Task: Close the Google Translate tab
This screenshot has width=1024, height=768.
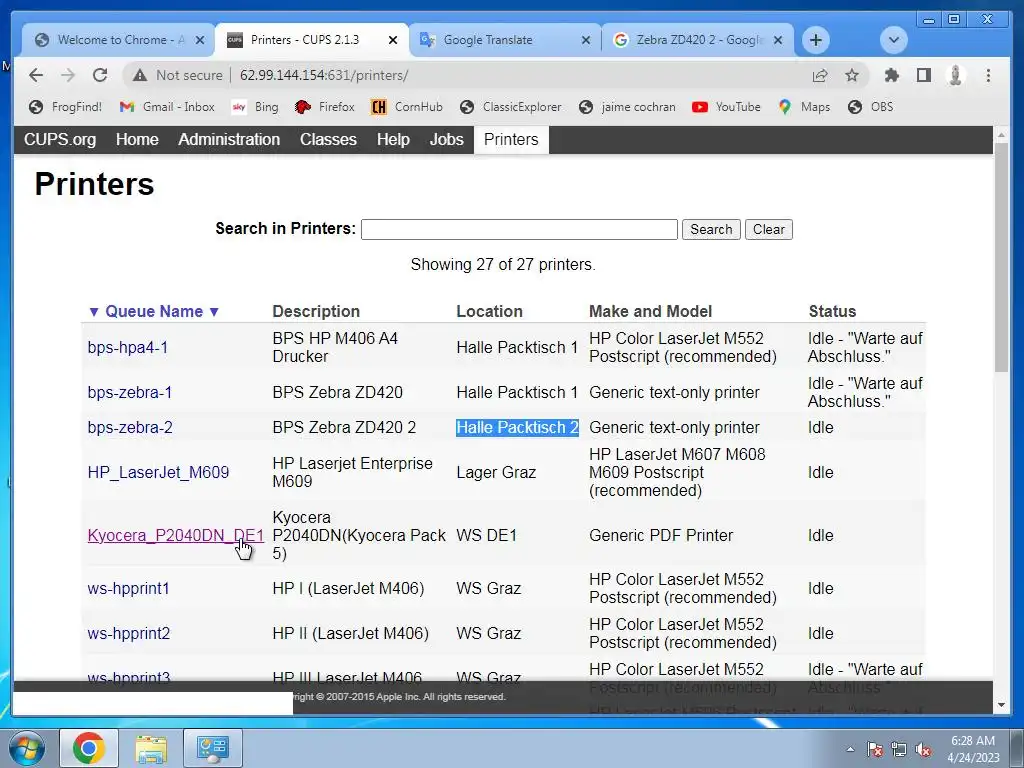Action: (586, 40)
